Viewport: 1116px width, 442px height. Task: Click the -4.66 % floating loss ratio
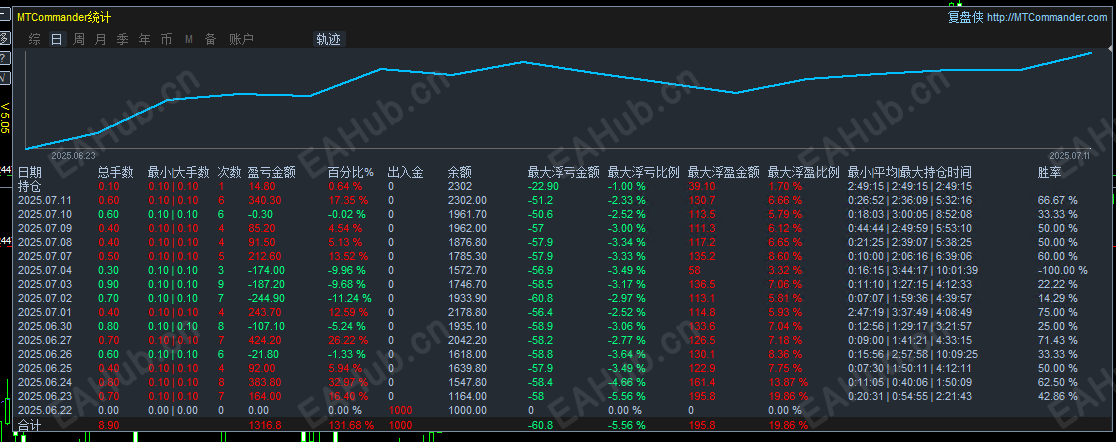[x=626, y=383]
